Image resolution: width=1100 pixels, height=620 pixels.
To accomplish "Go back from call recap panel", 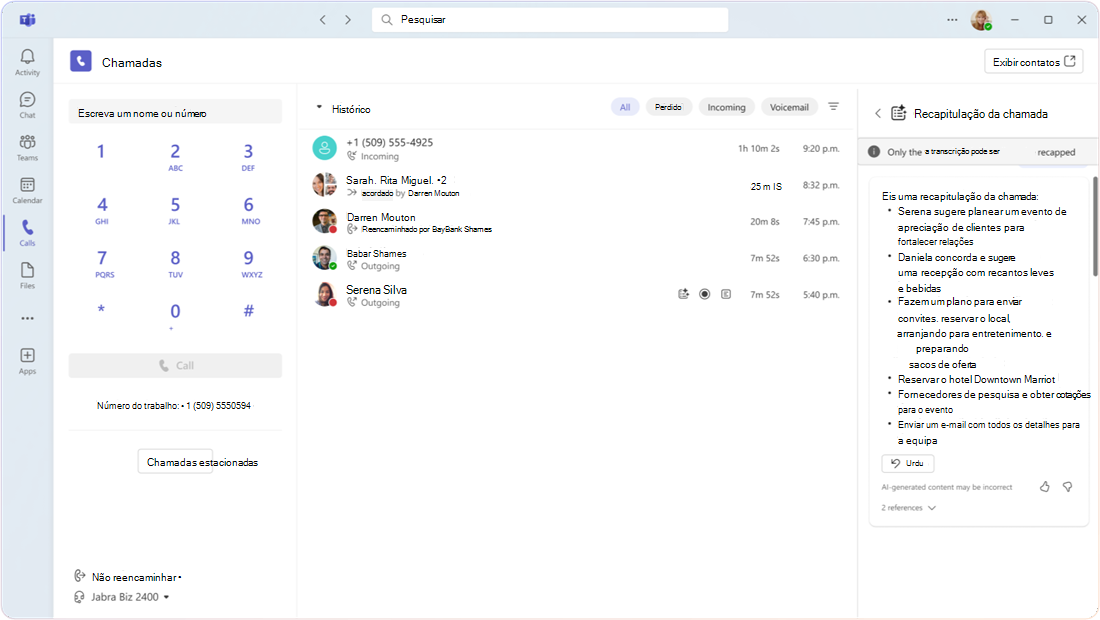I will tap(878, 113).
